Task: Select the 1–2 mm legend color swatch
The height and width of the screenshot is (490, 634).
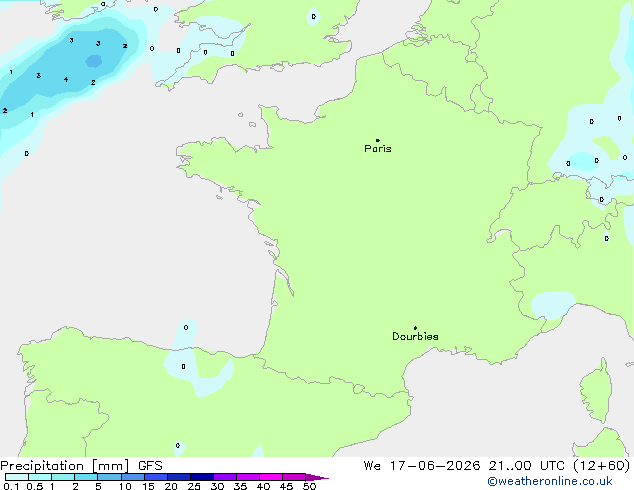Action: coord(63,477)
